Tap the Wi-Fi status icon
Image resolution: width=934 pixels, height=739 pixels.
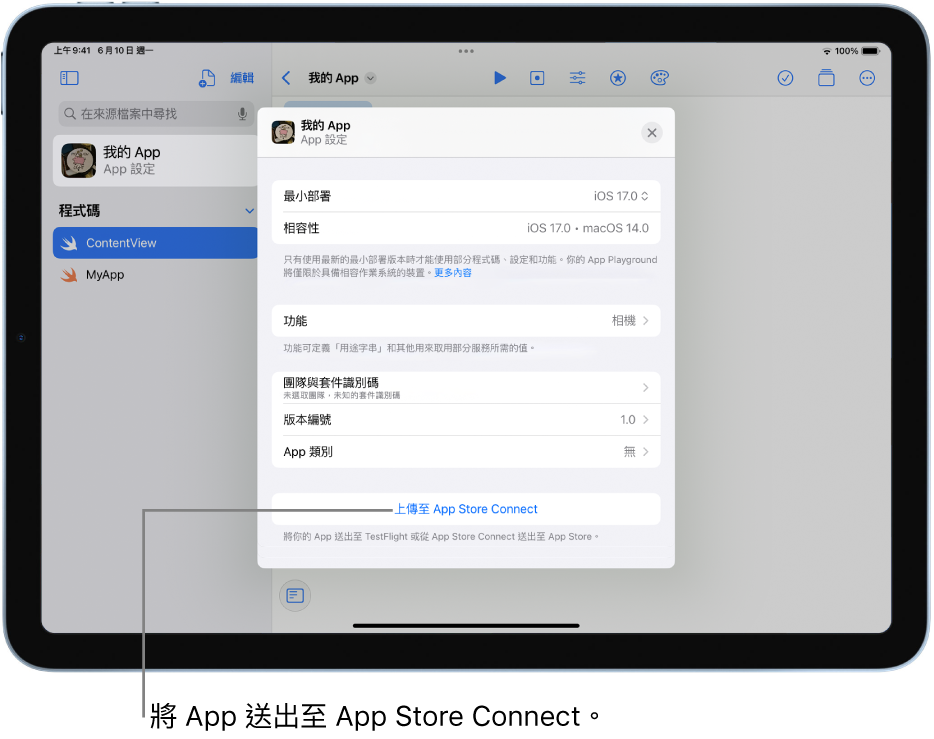click(x=827, y=51)
